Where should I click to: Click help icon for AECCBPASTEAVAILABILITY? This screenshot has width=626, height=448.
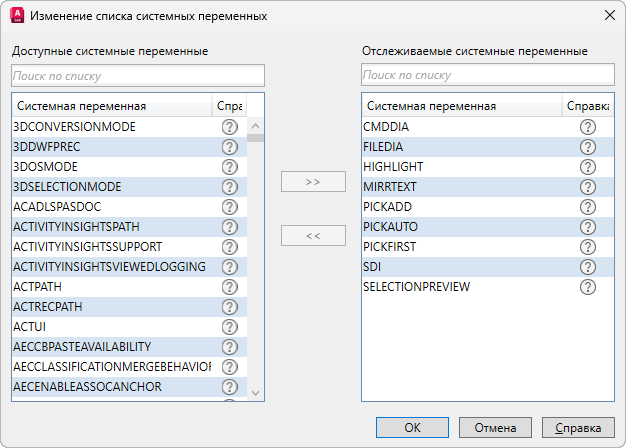point(229,347)
